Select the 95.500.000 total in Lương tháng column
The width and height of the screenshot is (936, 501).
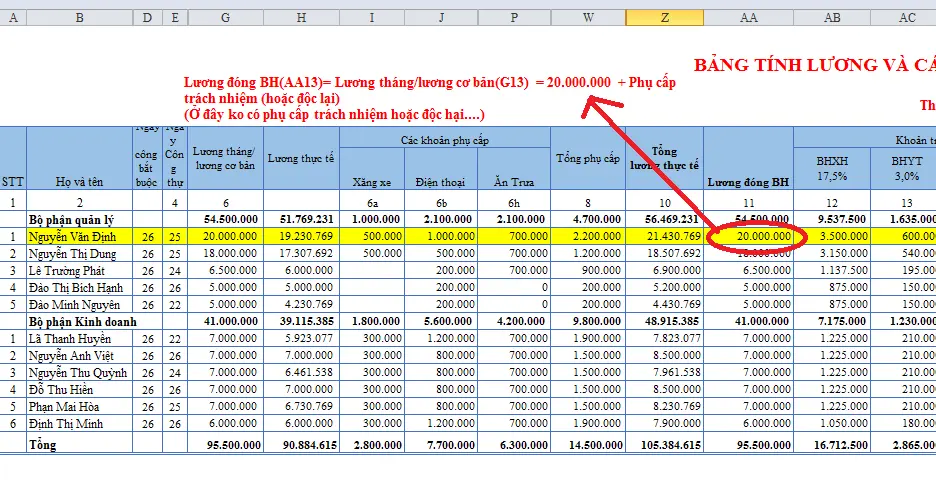pos(226,445)
